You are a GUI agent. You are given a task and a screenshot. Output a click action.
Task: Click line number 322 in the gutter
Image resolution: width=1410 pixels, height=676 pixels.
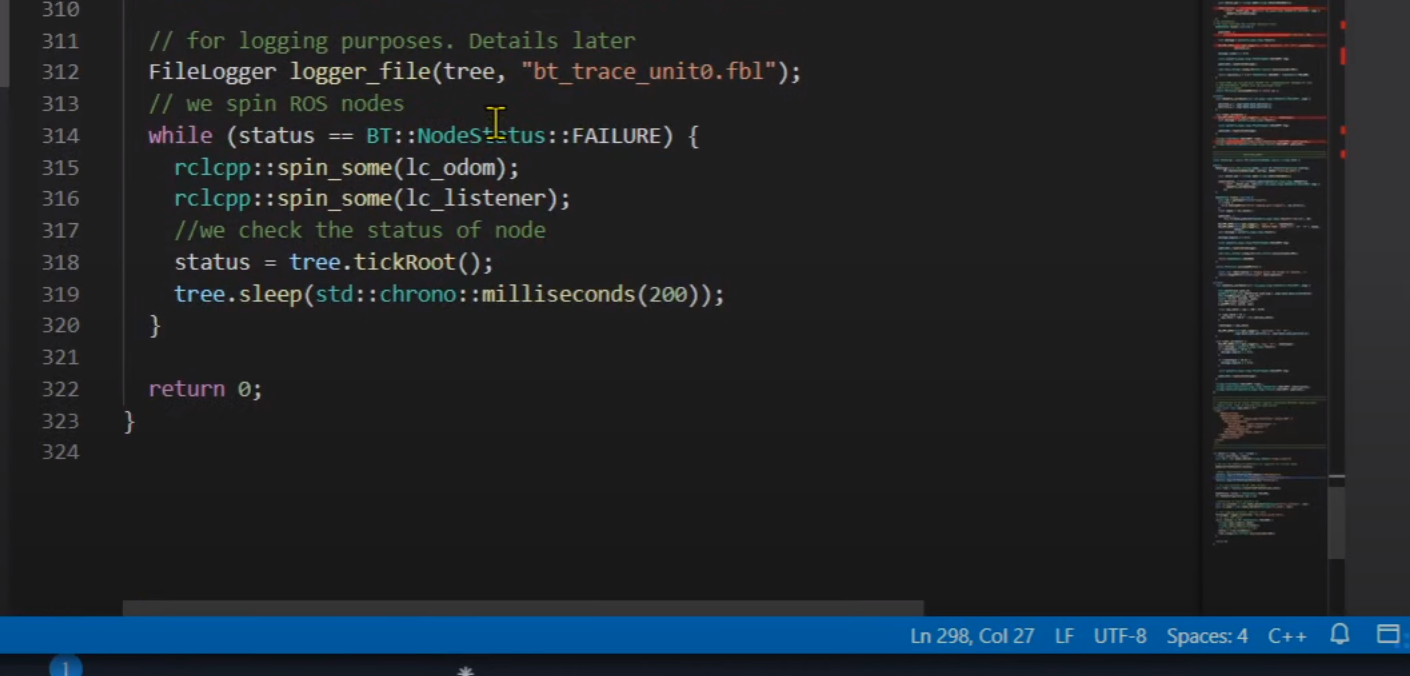pyautogui.click(x=60, y=389)
